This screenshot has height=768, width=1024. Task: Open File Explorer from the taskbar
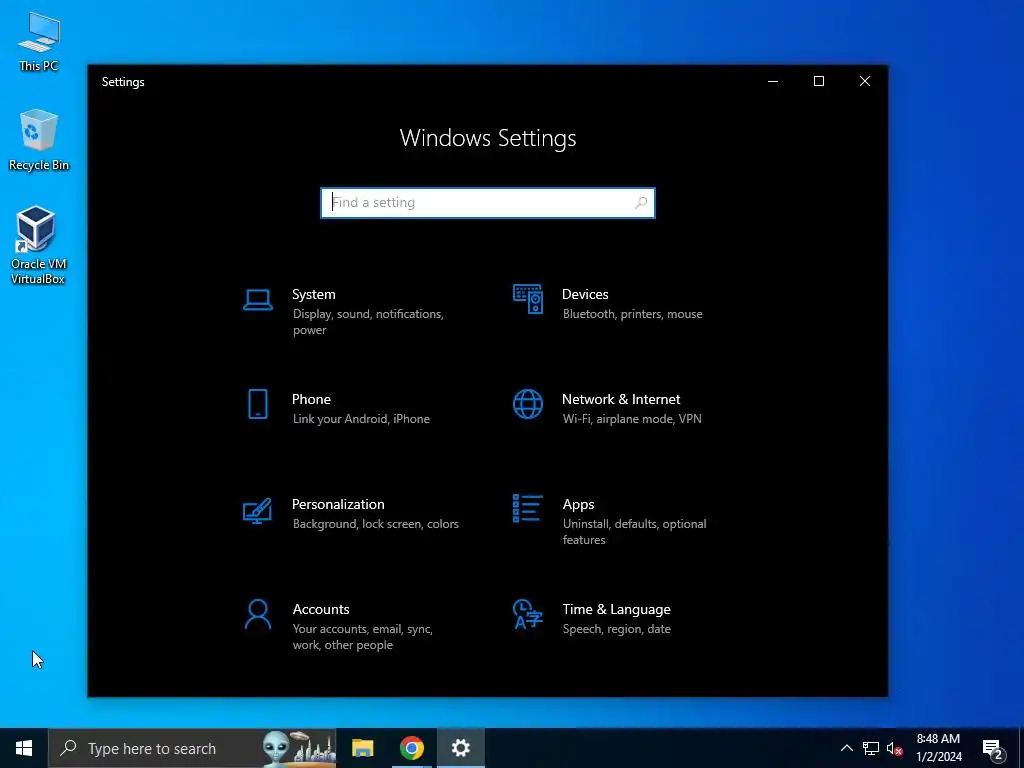click(x=362, y=748)
